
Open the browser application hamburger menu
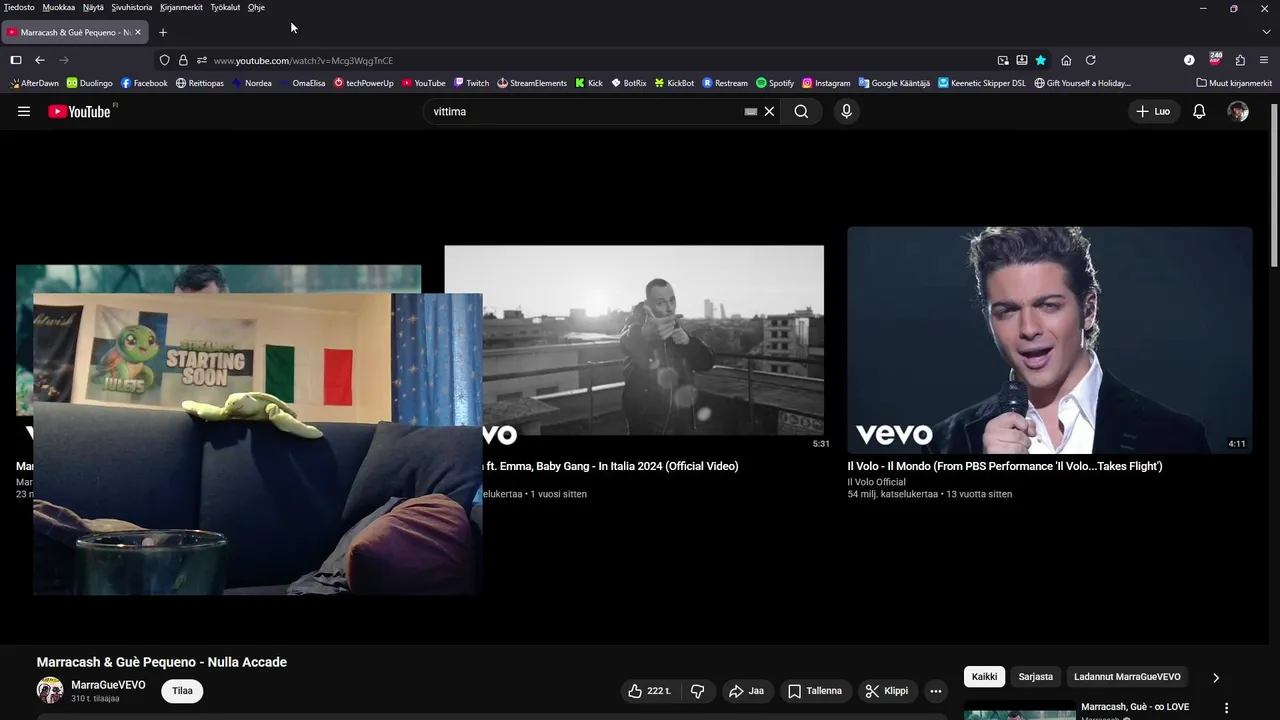click(1264, 60)
